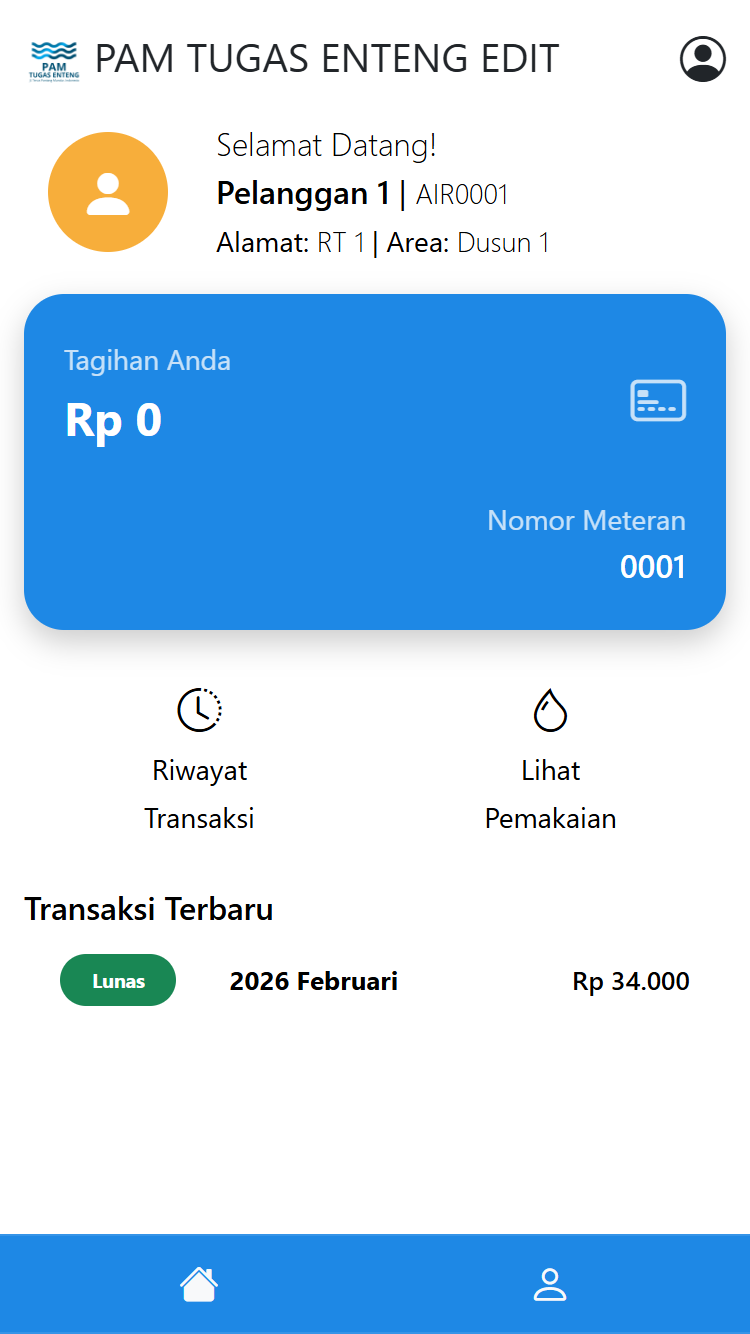
Task: Click the Pelanggan 1 customer name
Action: coord(303,193)
